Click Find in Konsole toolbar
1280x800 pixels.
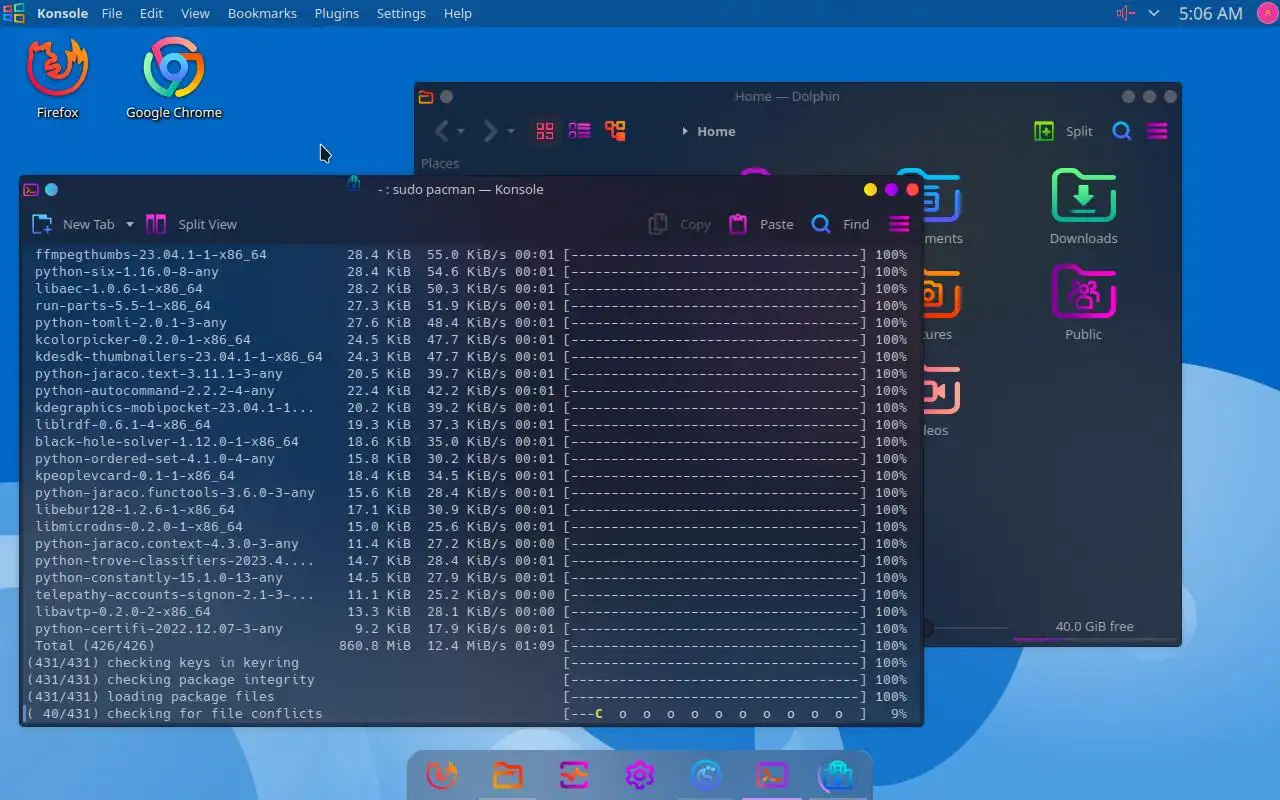pyautogui.click(x=840, y=224)
